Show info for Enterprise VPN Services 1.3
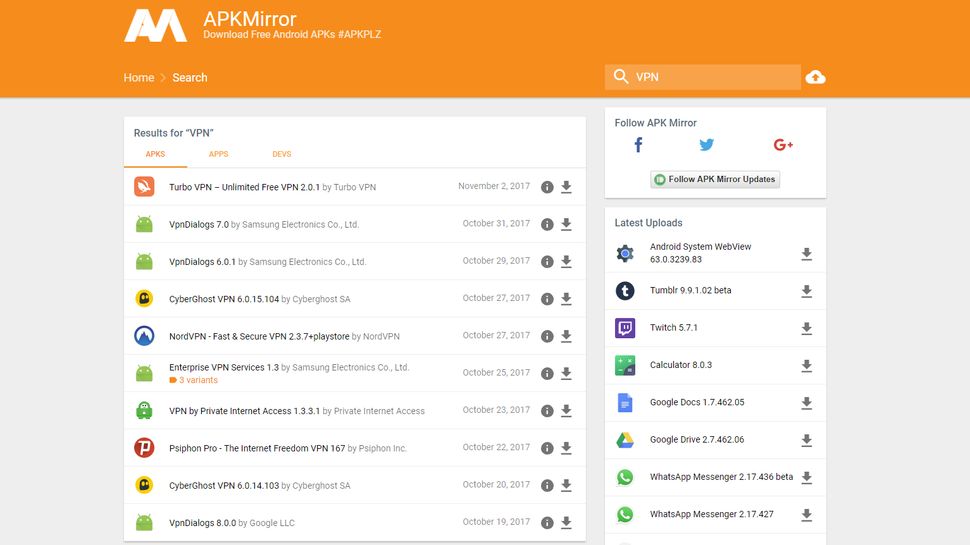Screen dimensions: 970x545 pos(547,374)
